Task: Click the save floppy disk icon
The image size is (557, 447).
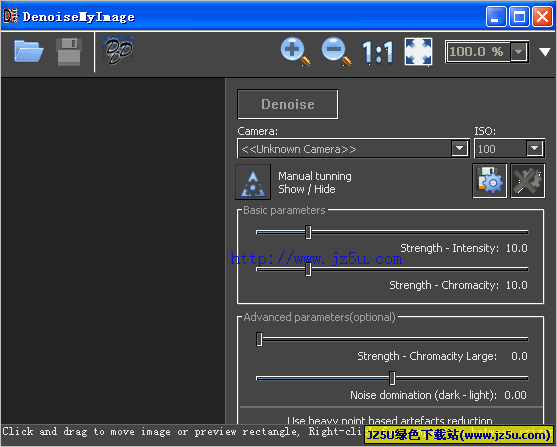Action: pyautogui.click(x=69, y=52)
